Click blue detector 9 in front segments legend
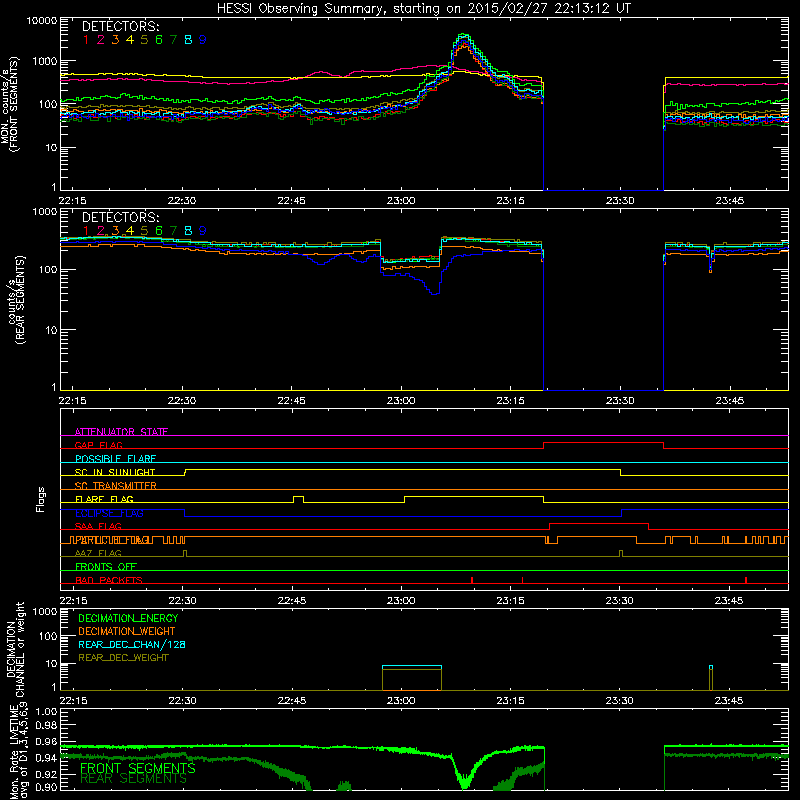 pyautogui.click(x=203, y=40)
